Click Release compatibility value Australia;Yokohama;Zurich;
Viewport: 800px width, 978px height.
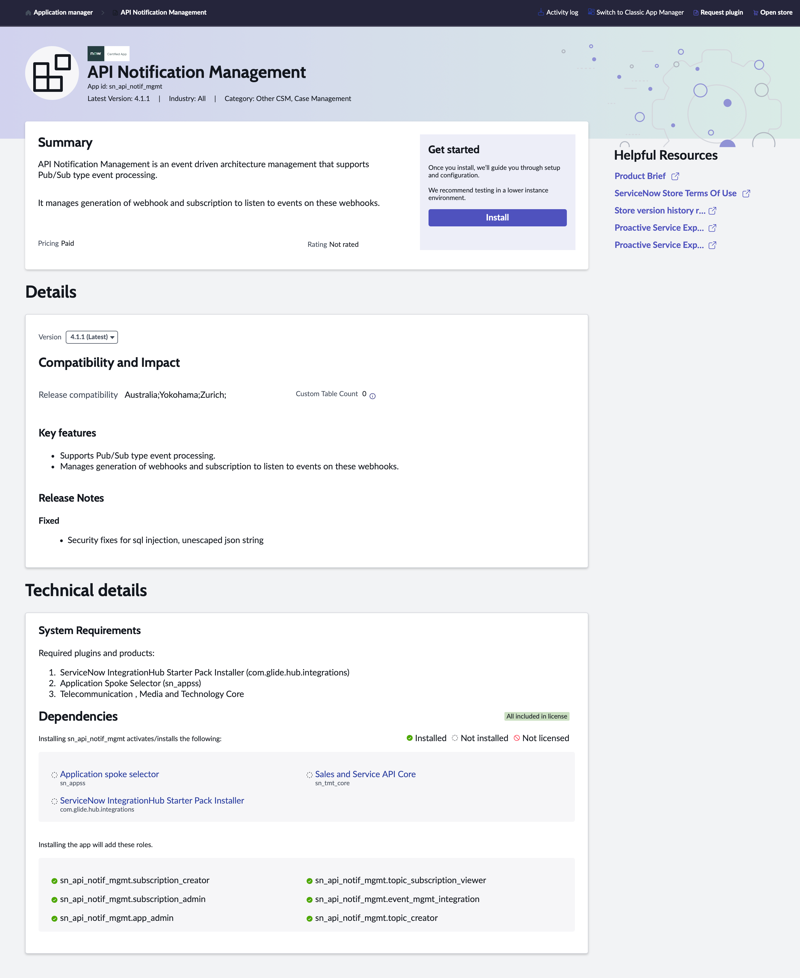pyautogui.click(x=175, y=395)
